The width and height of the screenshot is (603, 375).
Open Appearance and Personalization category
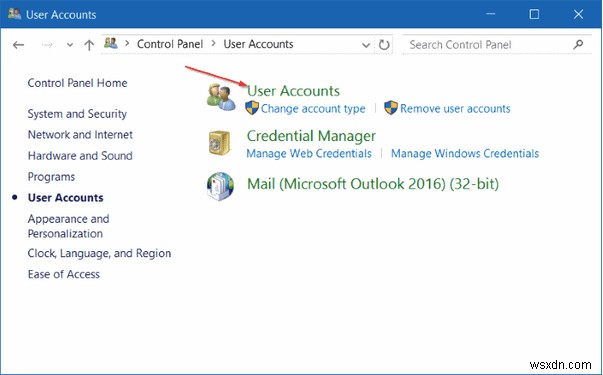[68, 226]
